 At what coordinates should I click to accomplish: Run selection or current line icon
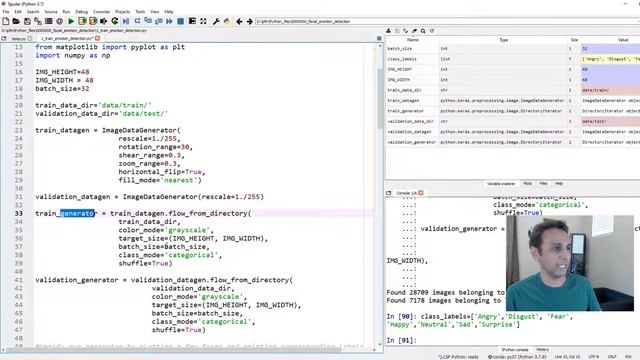tap(104, 21)
